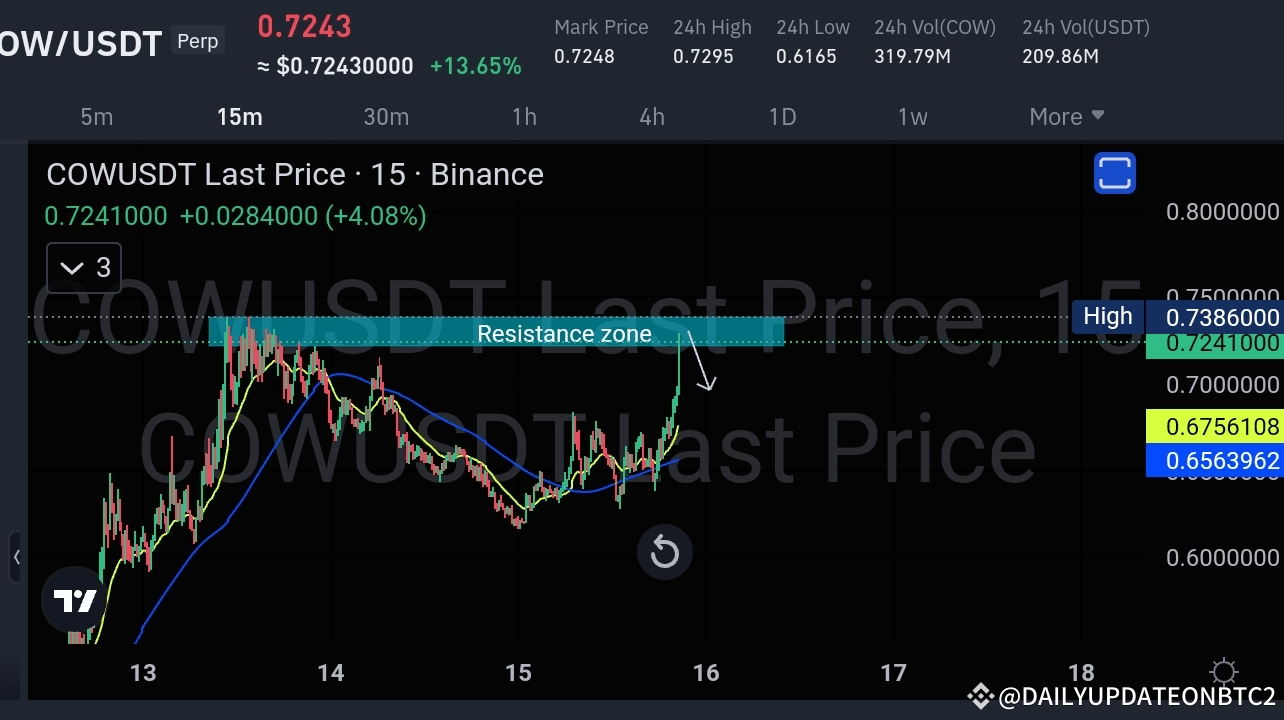This screenshot has height=720, width=1284.
Task: Expand the More timeframes dropdown
Action: point(1065,116)
